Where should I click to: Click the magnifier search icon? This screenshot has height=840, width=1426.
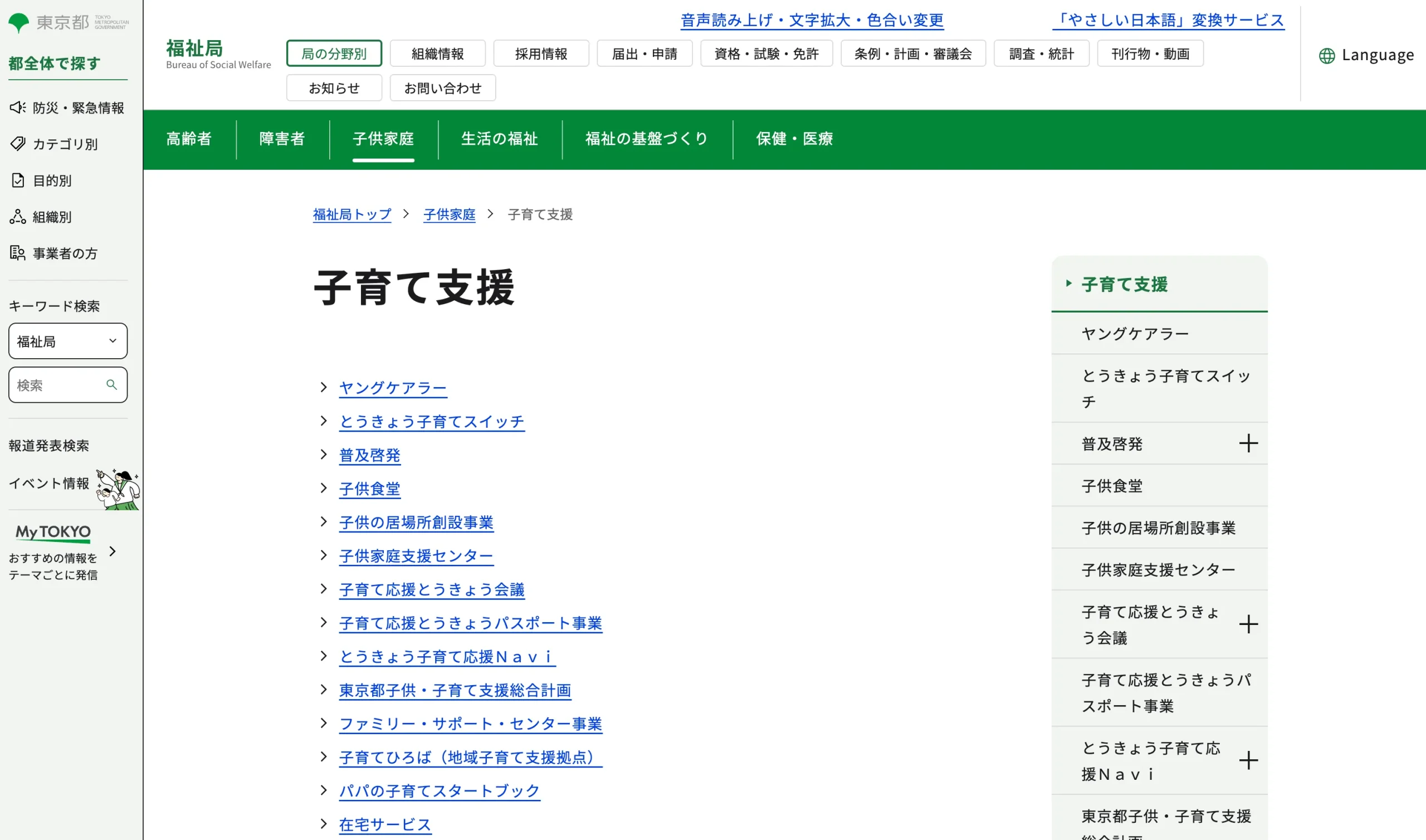pyautogui.click(x=112, y=385)
